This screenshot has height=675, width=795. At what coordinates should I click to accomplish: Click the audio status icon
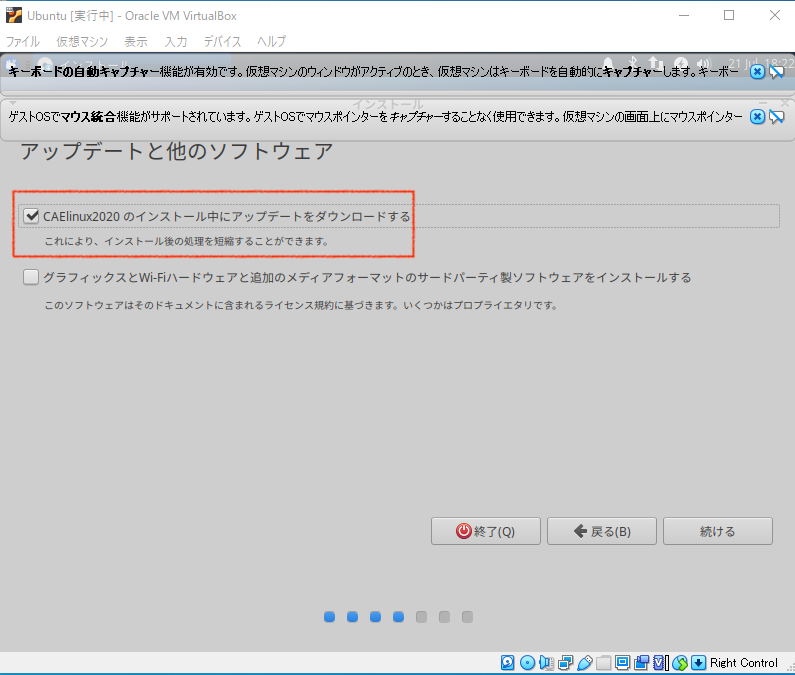(546, 662)
